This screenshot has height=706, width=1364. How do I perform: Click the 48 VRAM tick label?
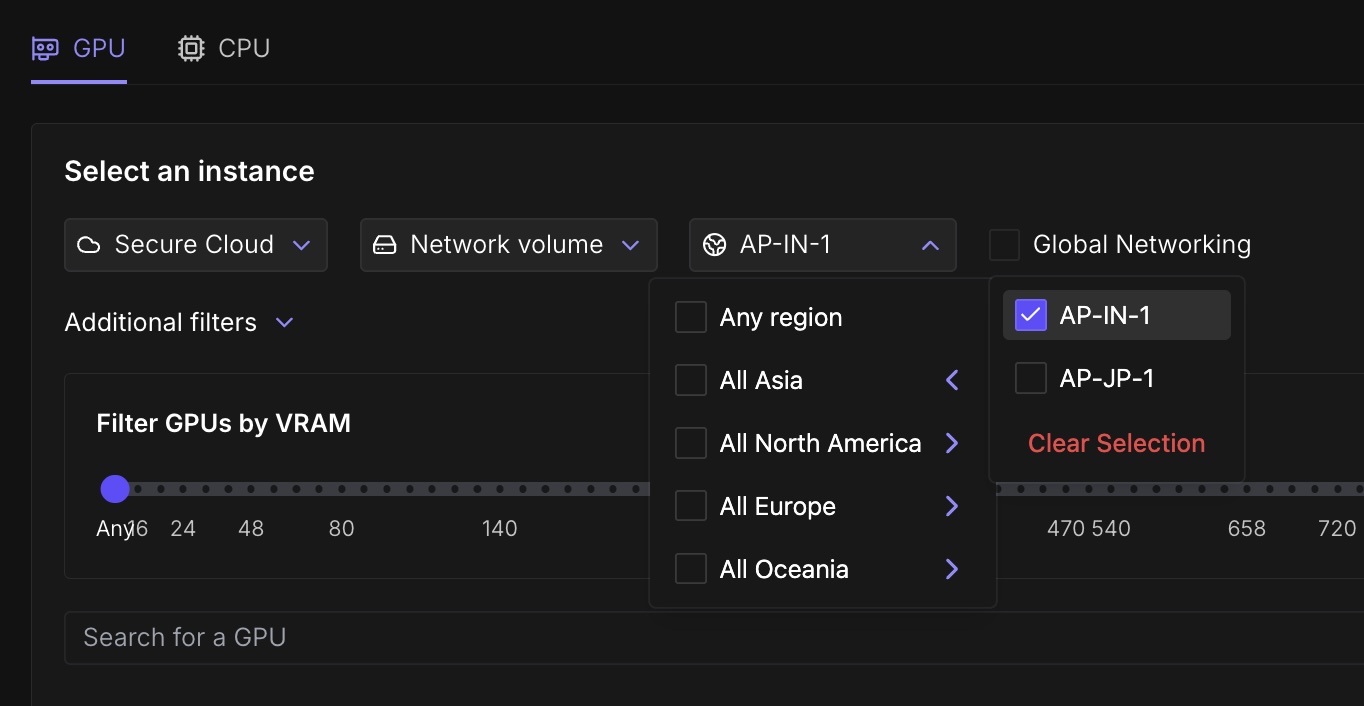pyautogui.click(x=251, y=529)
